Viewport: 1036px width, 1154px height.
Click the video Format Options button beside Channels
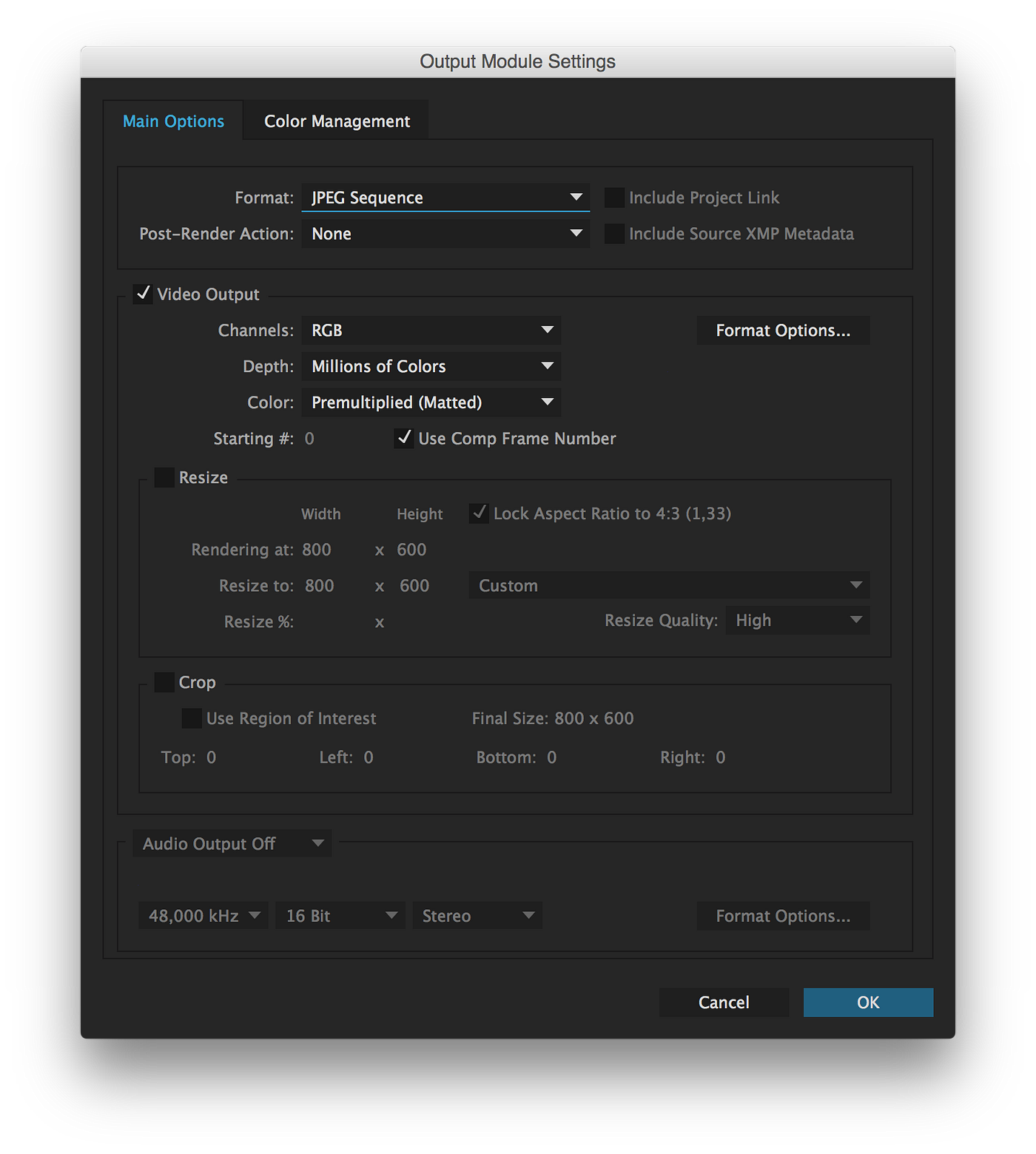pos(783,330)
